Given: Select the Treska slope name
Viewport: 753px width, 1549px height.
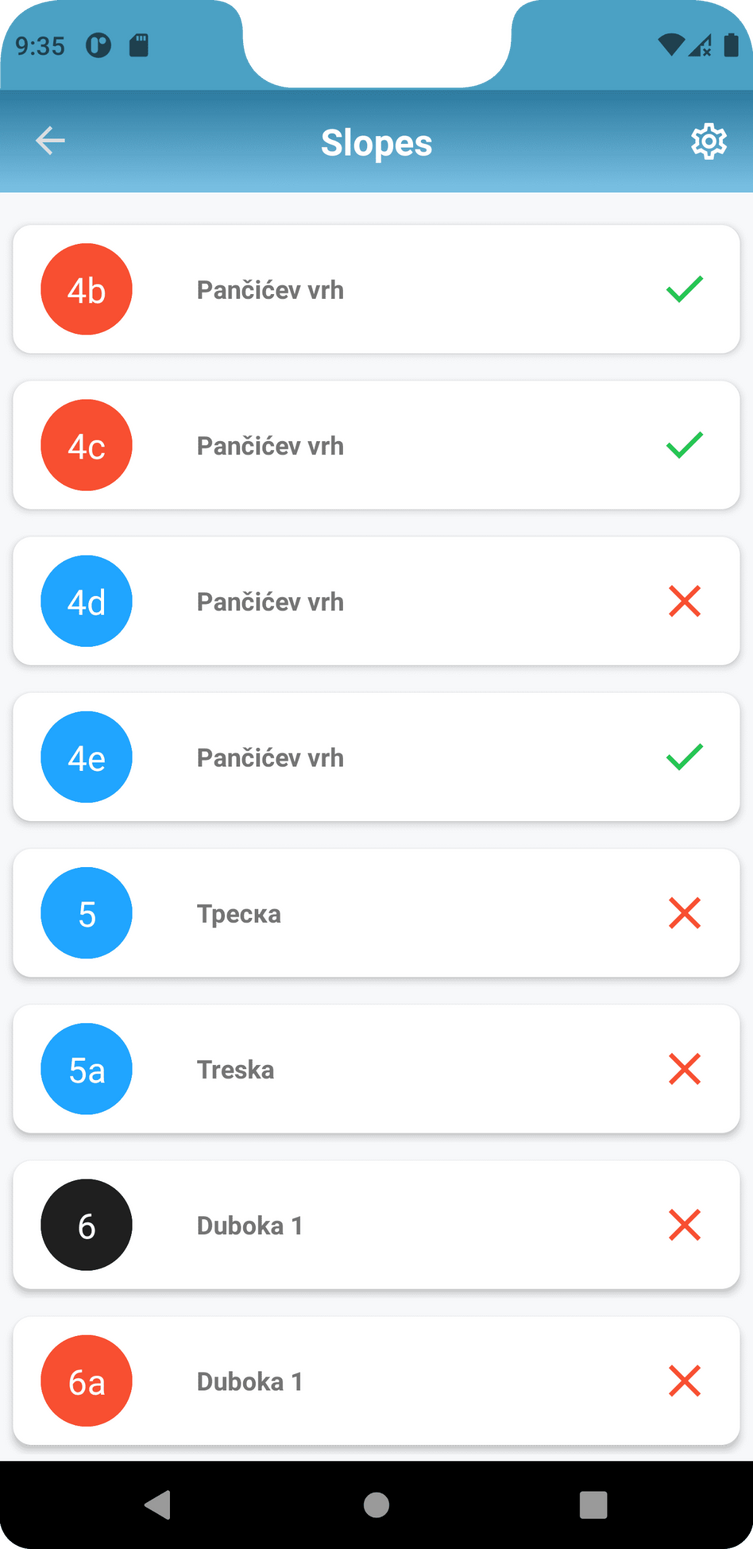Looking at the screenshot, I should (x=235, y=1069).
